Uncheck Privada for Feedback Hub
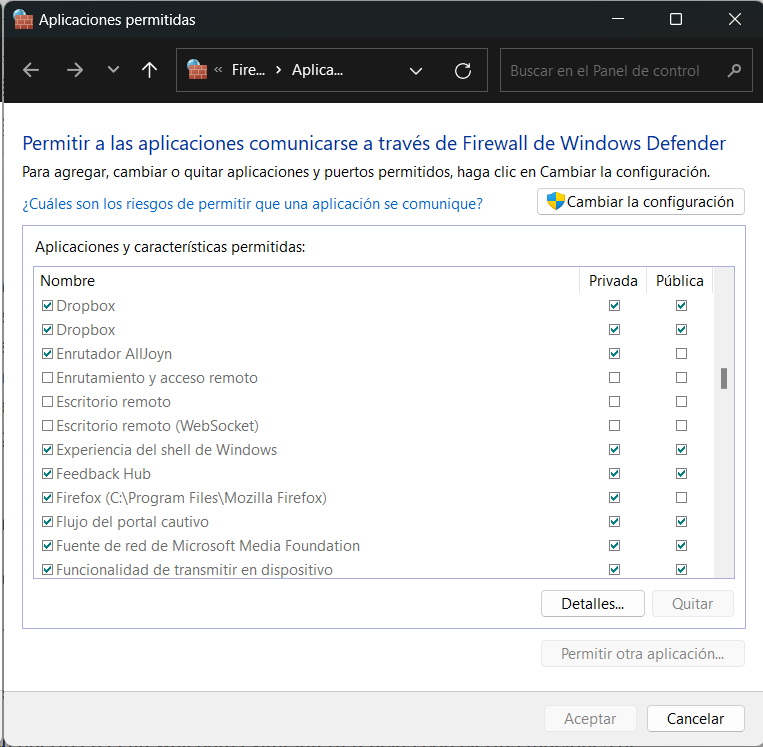This screenshot has height=747, width=763. (x=614, y=474)
